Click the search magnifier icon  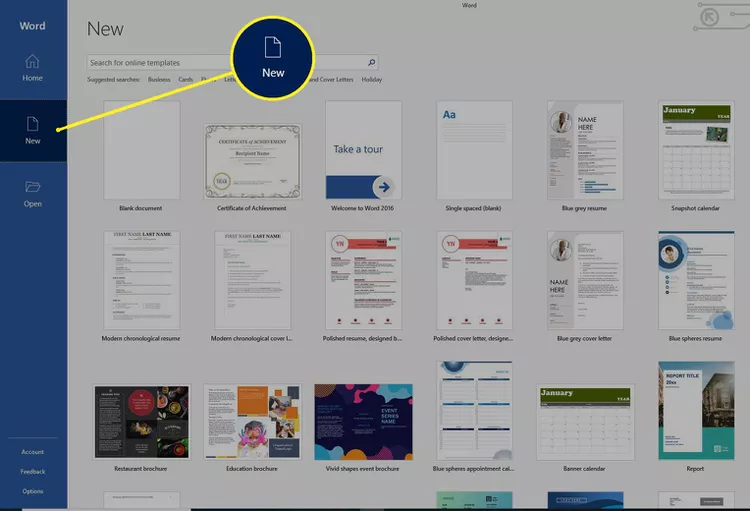click(372, 62)
